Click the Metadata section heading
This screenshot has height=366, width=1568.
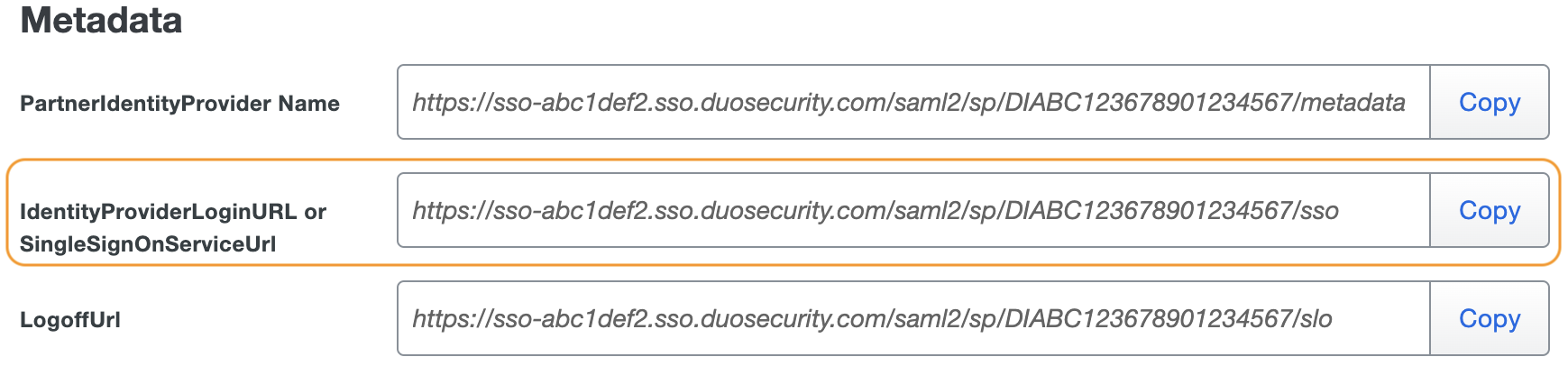[101, 20]
